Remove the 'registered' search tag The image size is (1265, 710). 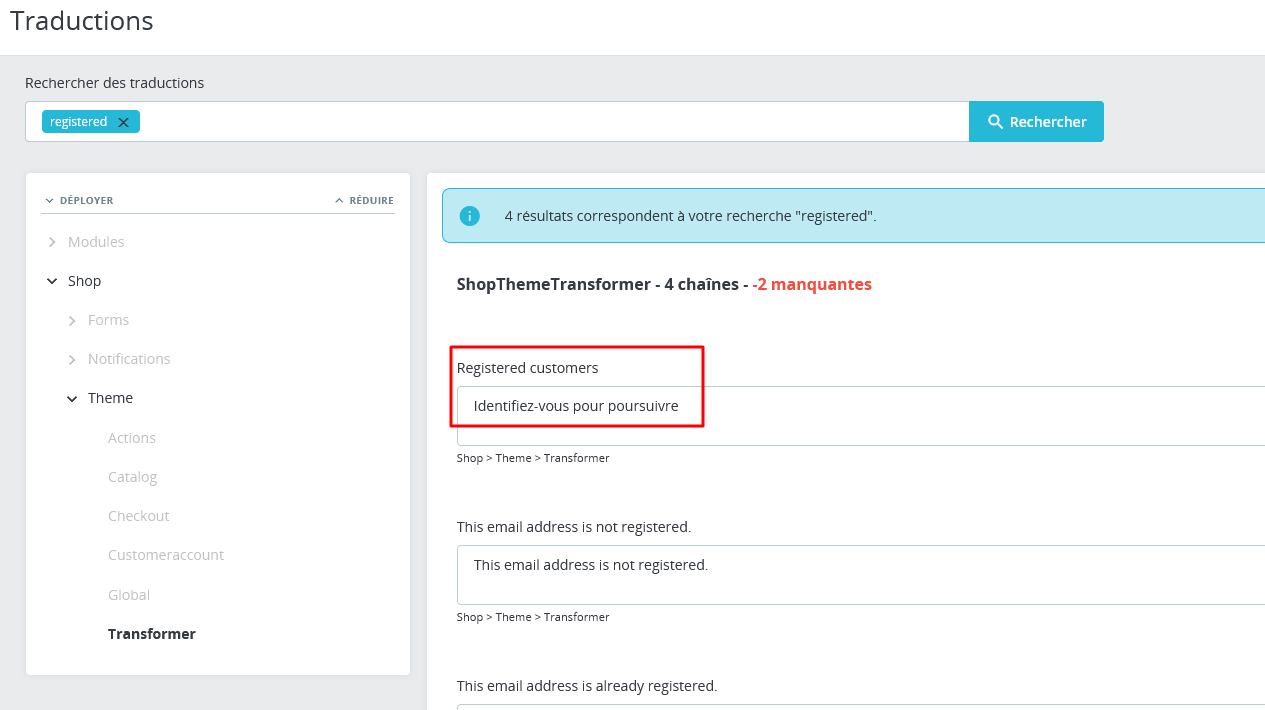coord(123,122)
